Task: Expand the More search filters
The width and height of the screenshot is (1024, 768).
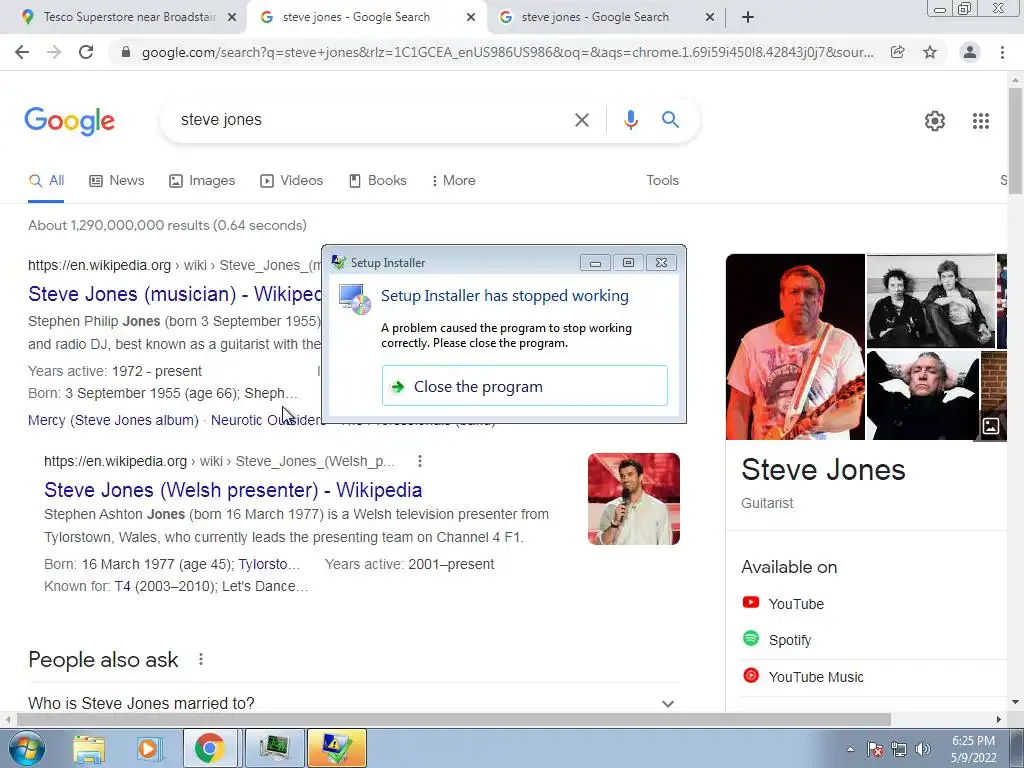Action: pyautogui.click(x=453, y=181)
